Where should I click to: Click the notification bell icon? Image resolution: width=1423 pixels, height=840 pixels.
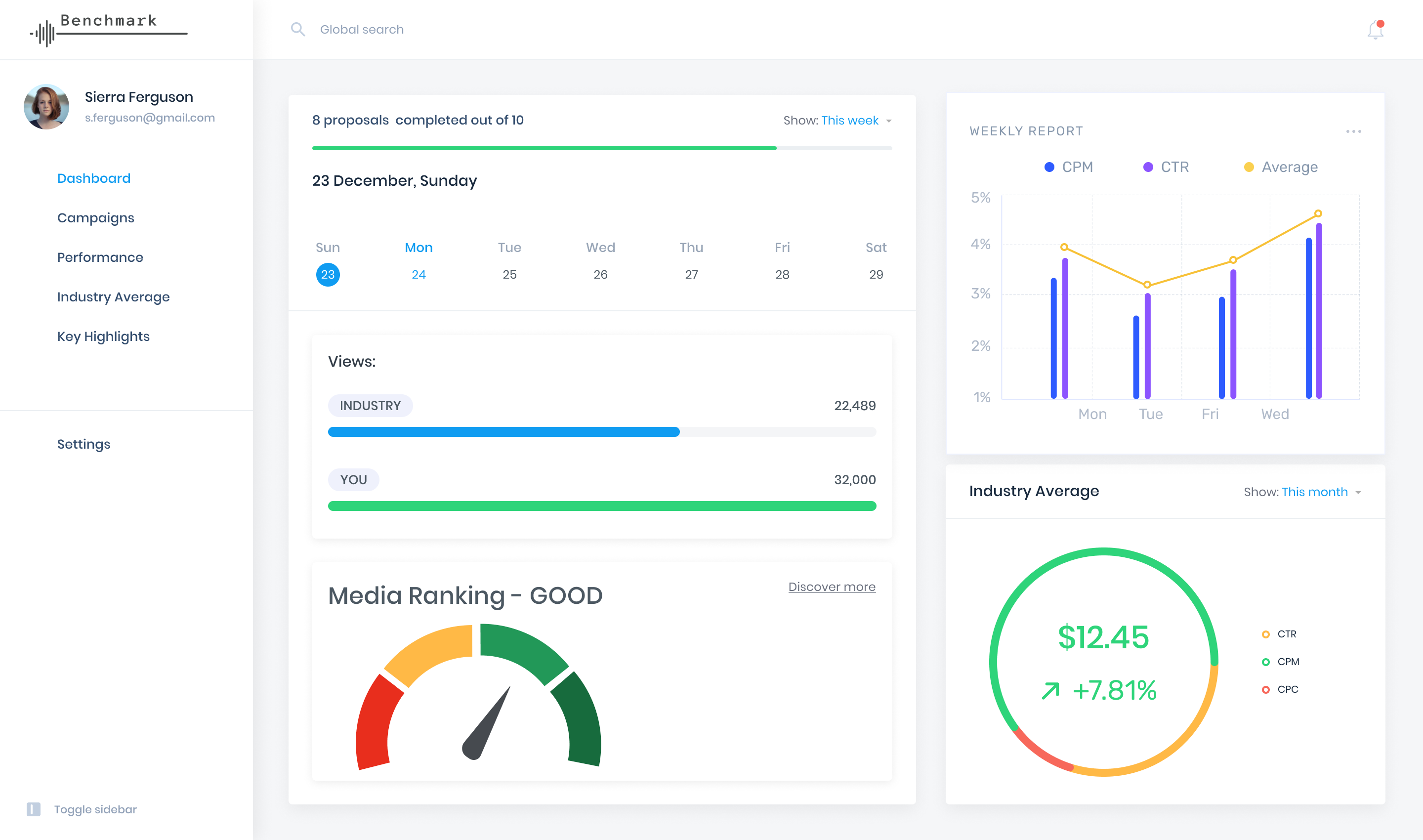pyautogui.click(x=1375, y=30)
